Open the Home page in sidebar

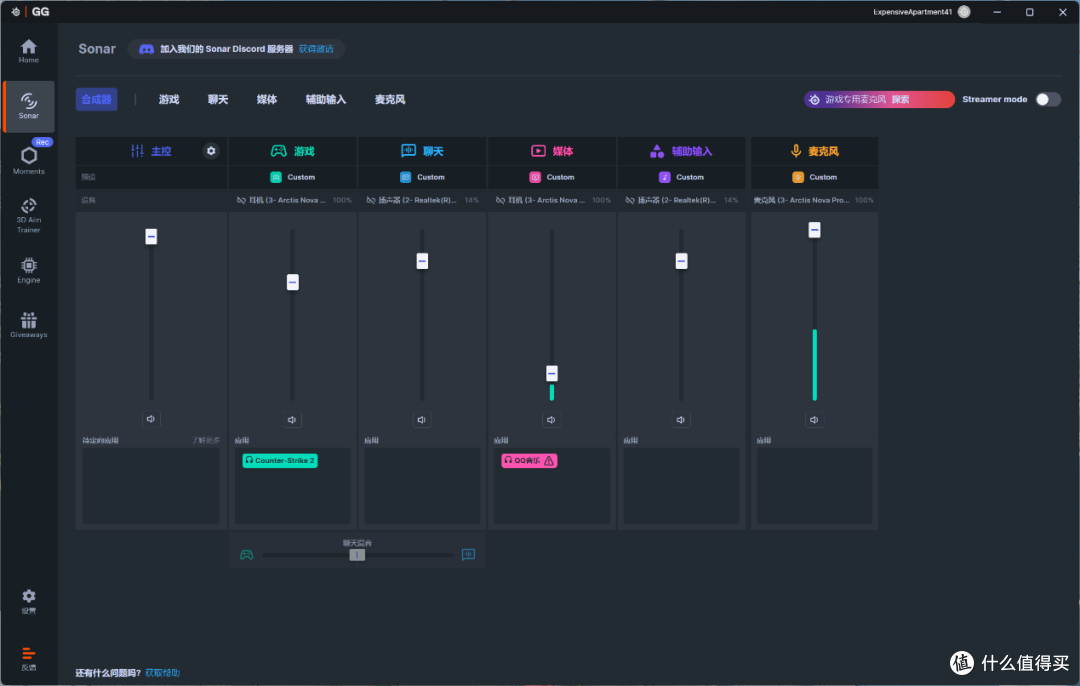click(28, 51)
